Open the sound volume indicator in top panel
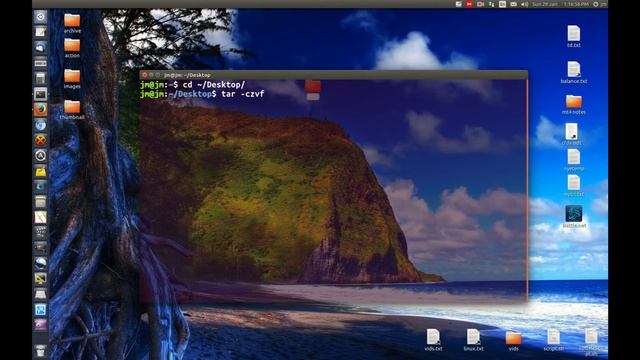This screenshot has width=640, height=360. [x=524, y=4]
